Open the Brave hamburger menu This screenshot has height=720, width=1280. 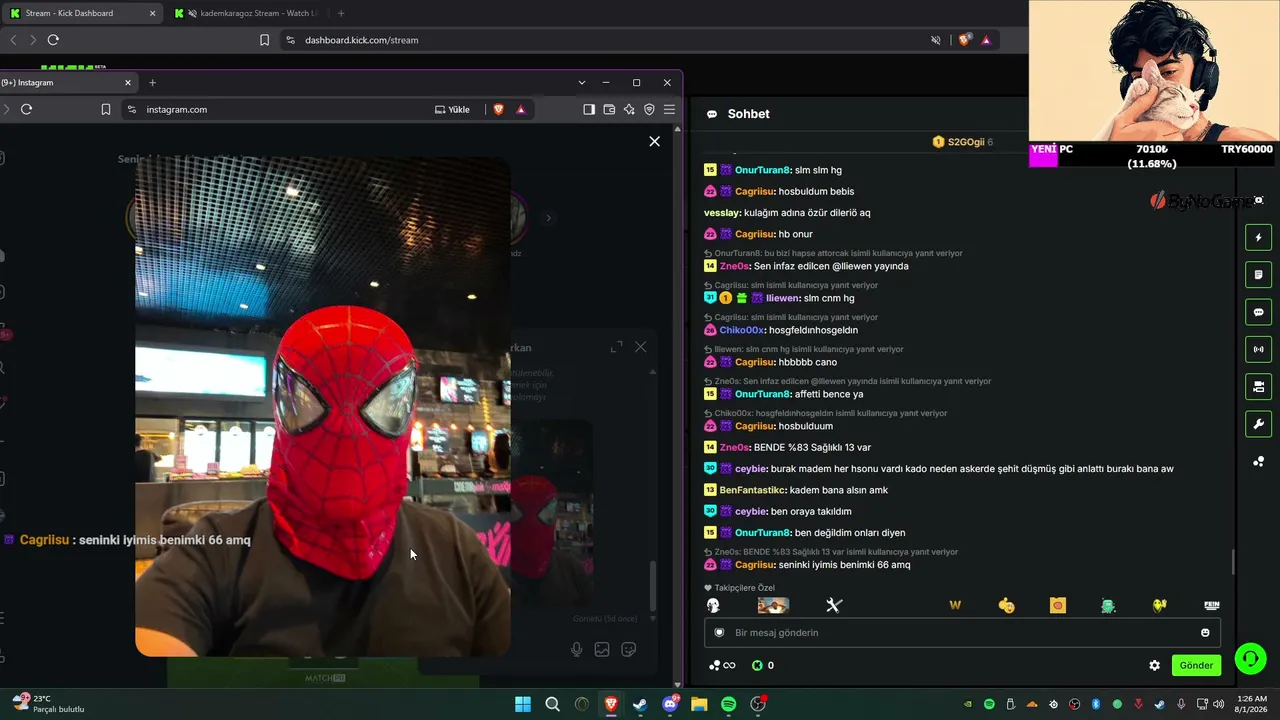[x=669, y=109]
